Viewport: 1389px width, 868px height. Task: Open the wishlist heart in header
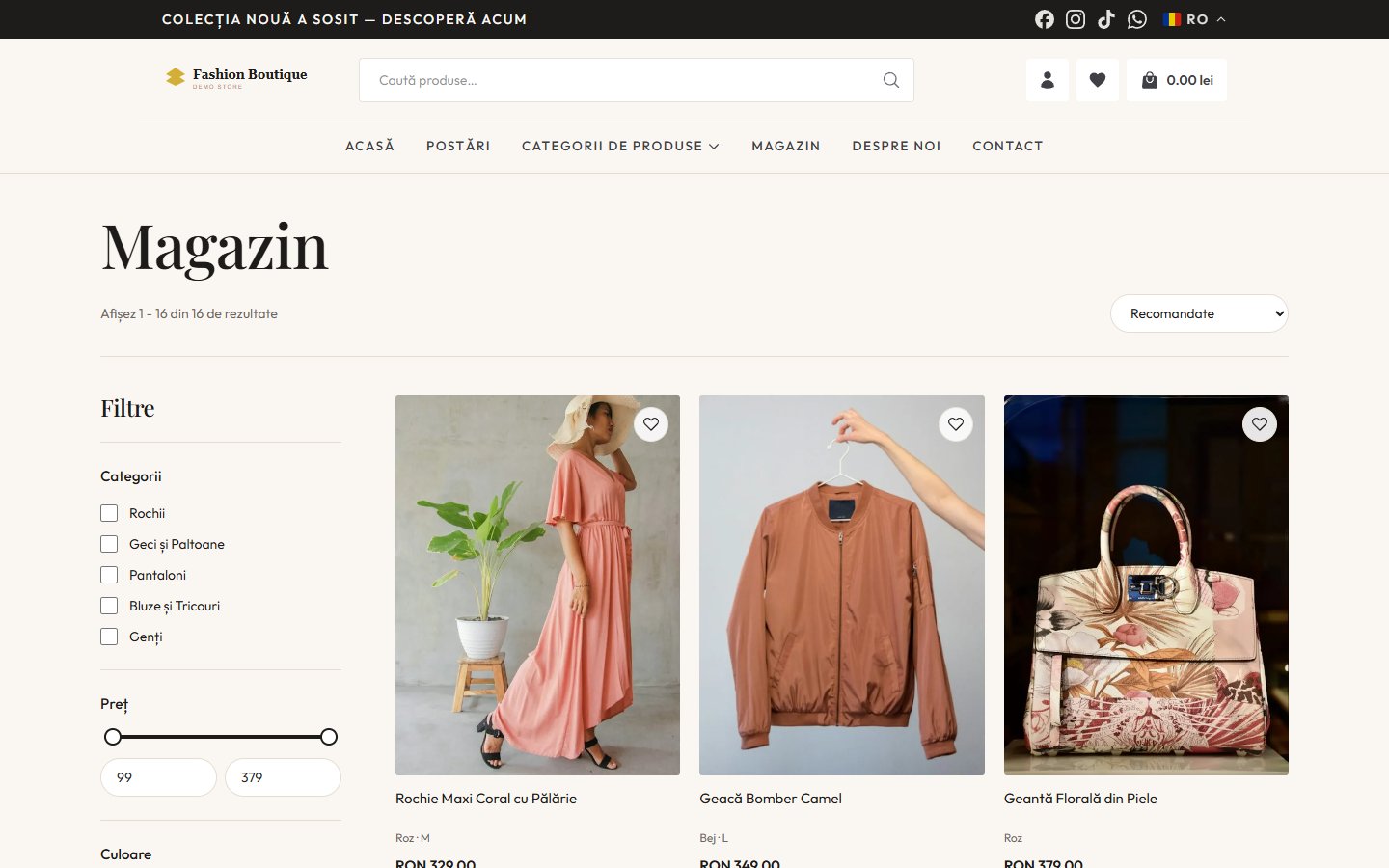pyautogui.click(x=1098, y=80)
